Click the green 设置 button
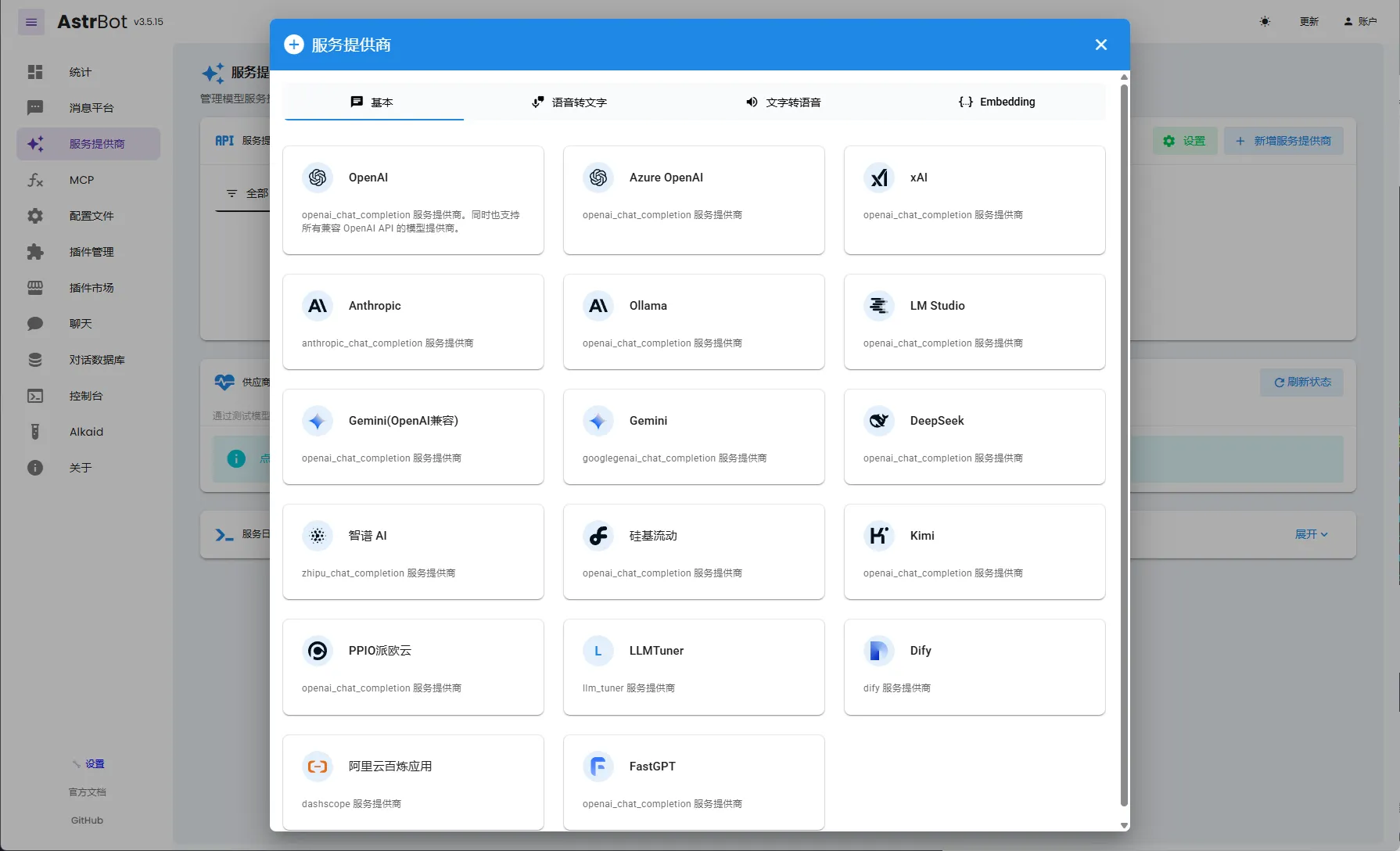 pyautogui.click(x=1185, y=141)
